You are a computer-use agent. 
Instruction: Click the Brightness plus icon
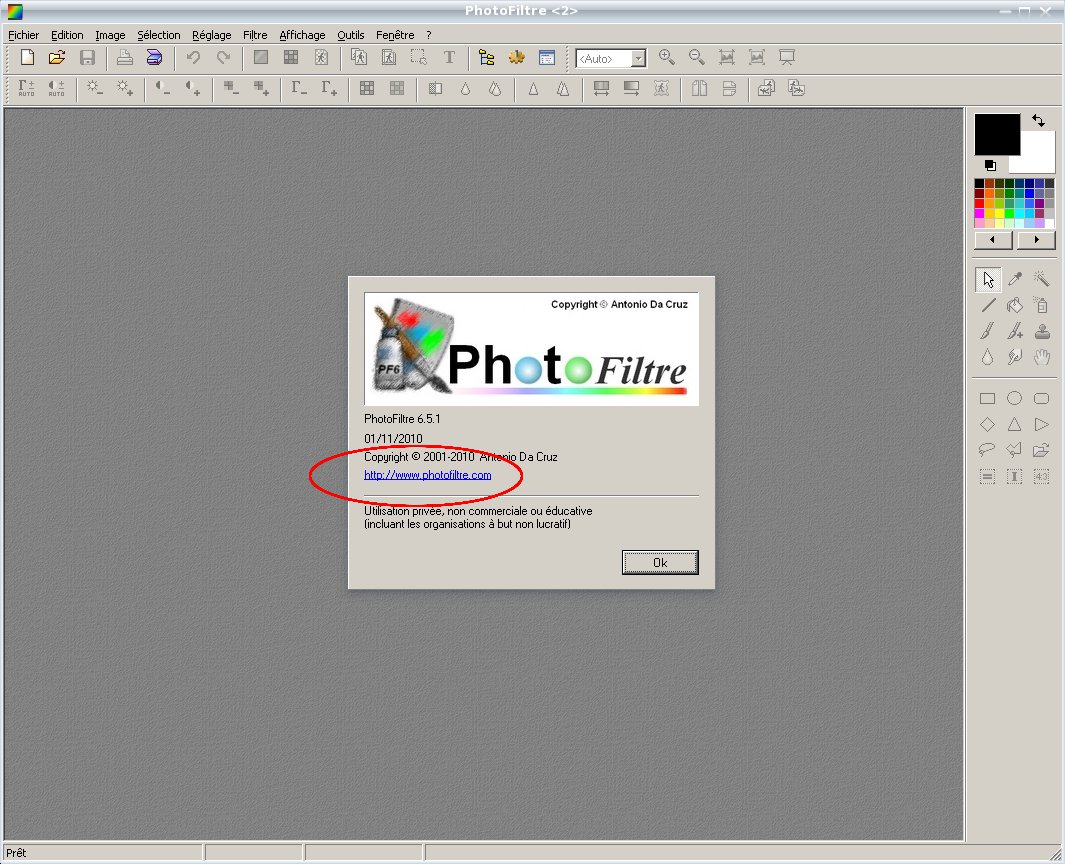[x=124, y=88]
